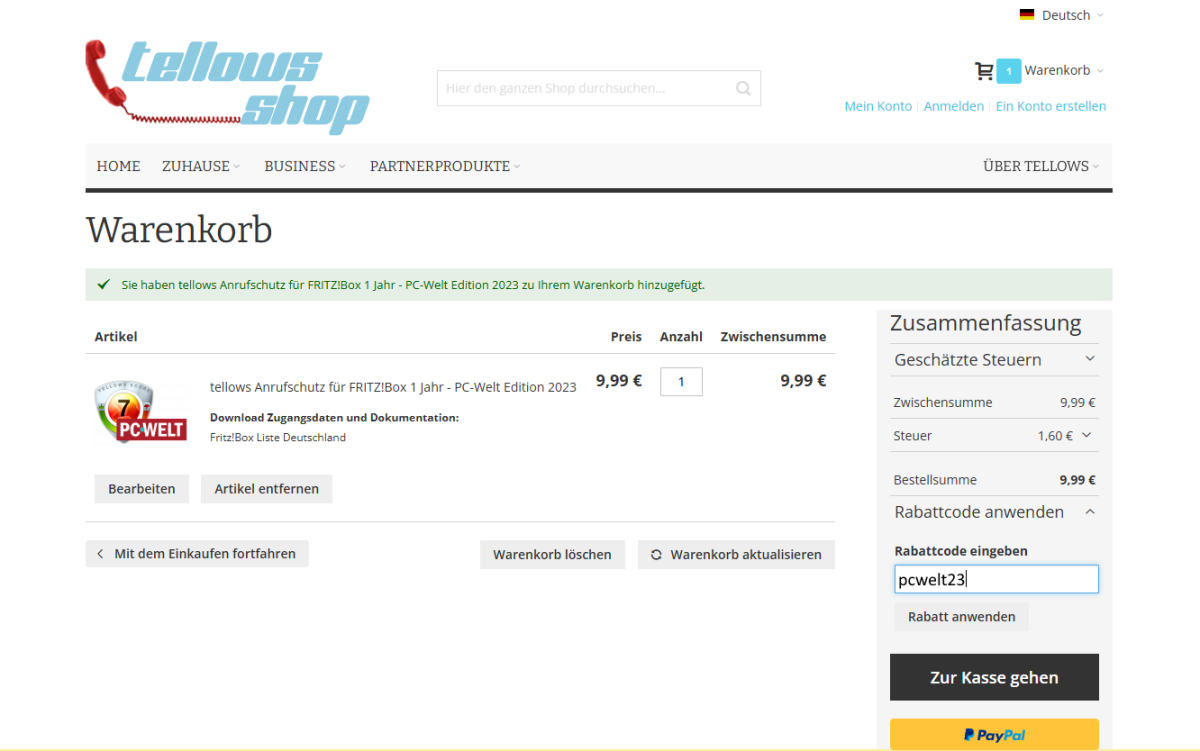
Task: Click Download Zugangsdaten und Dokumentation label
Action: click(x=334, y=417)
